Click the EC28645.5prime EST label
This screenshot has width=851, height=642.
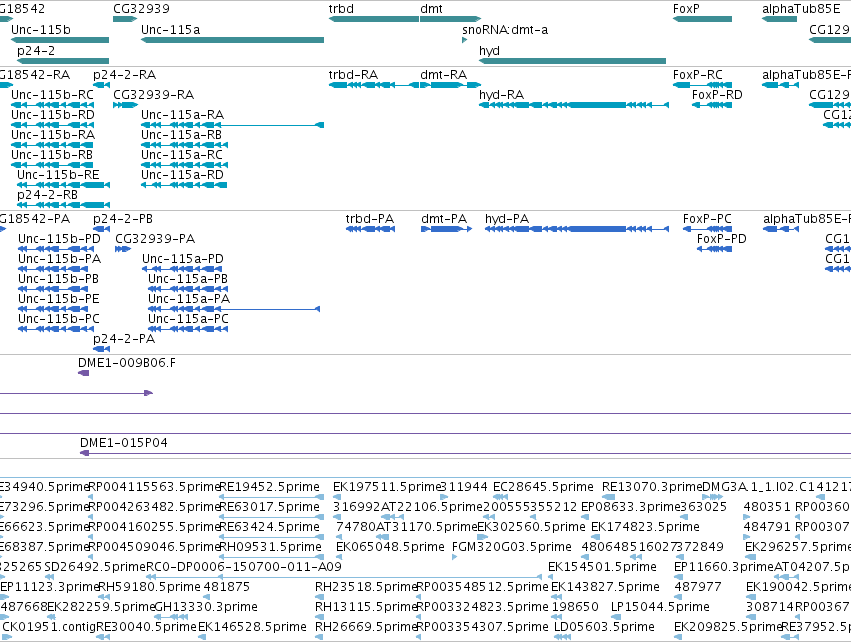point(543,487)
